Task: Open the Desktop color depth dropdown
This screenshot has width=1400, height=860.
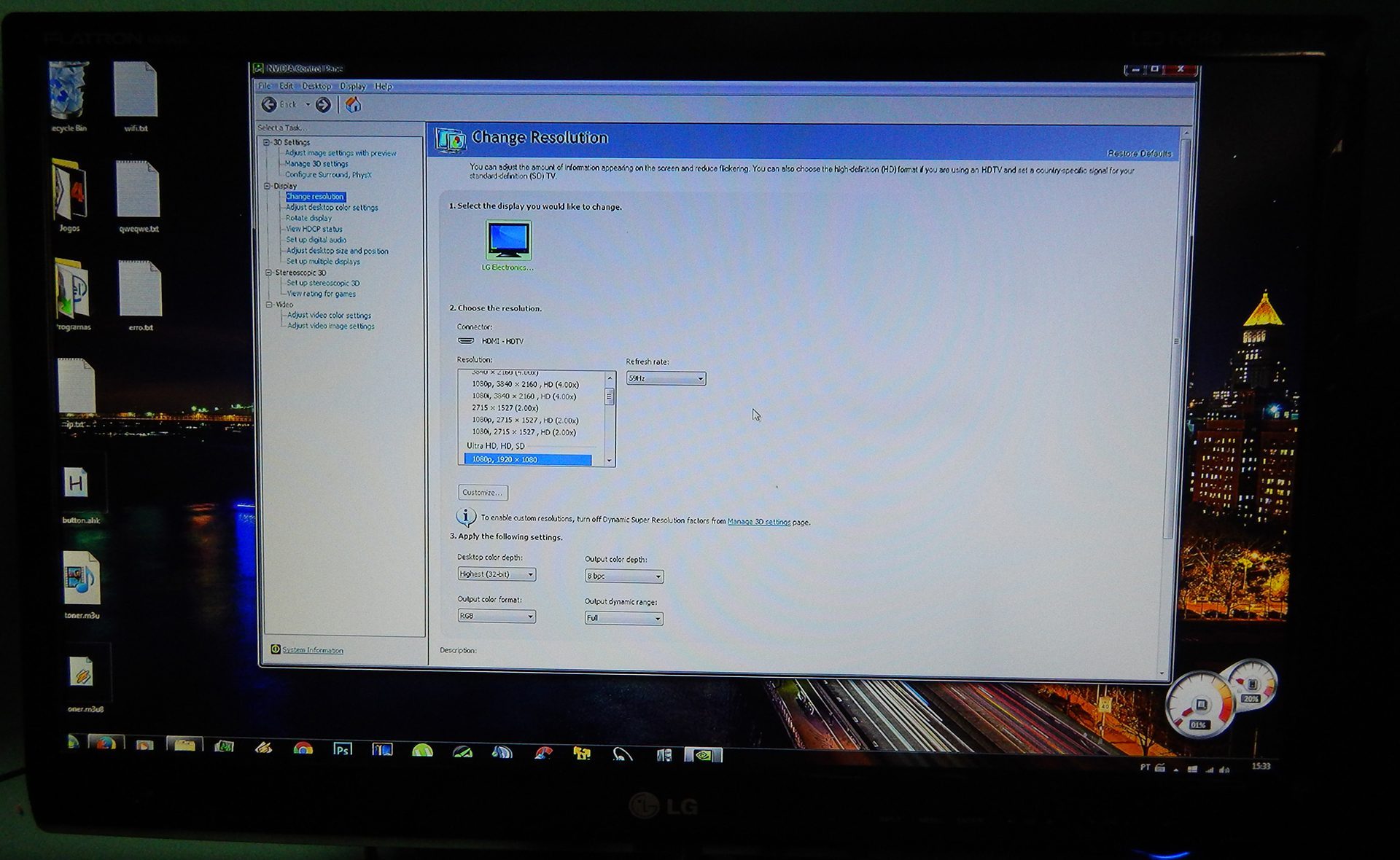Action: click(x=497, y=574)
